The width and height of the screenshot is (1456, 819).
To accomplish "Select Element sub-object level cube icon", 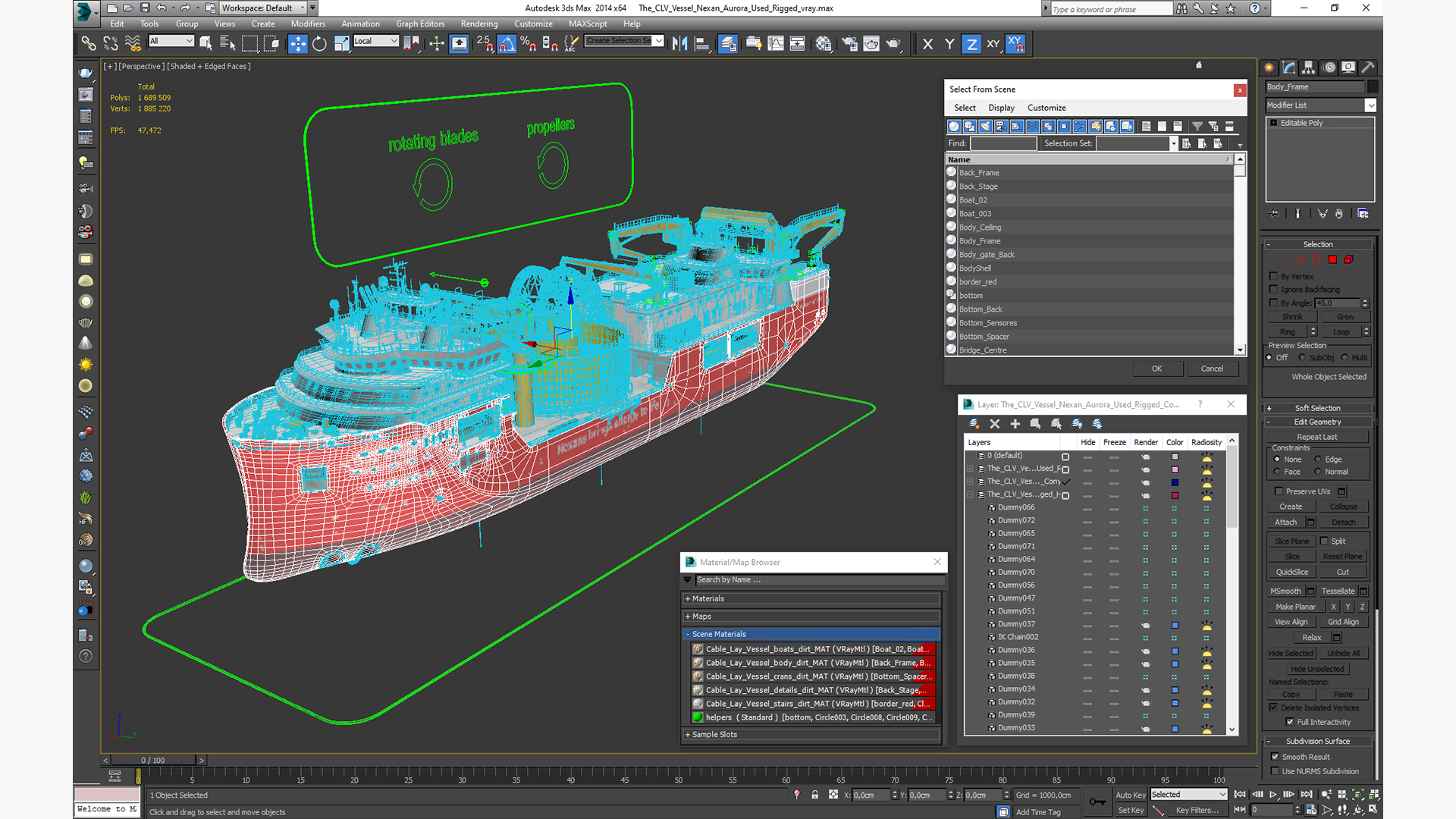I will tap(1348, 260).
